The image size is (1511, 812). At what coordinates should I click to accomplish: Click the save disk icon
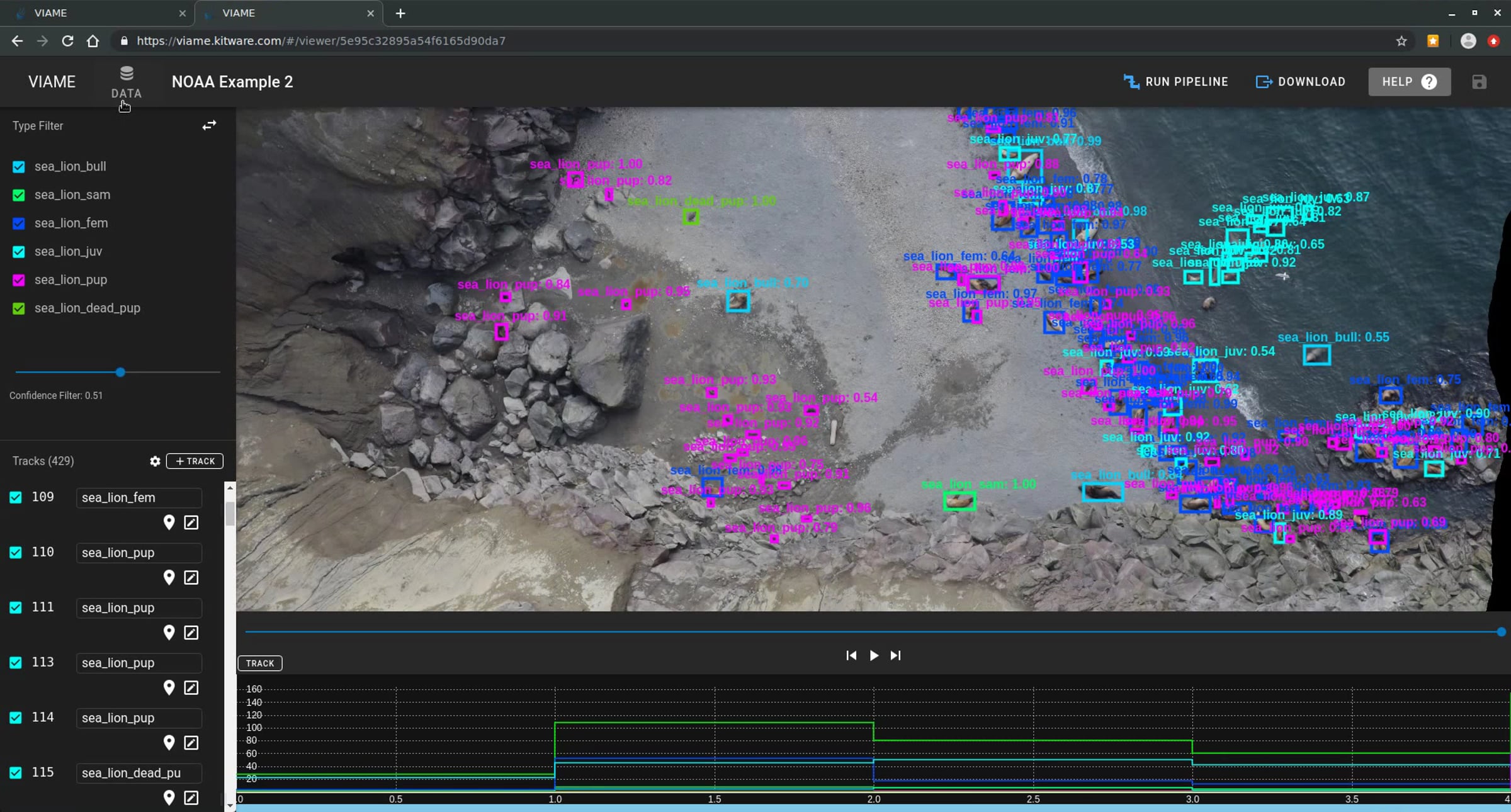1479,82
